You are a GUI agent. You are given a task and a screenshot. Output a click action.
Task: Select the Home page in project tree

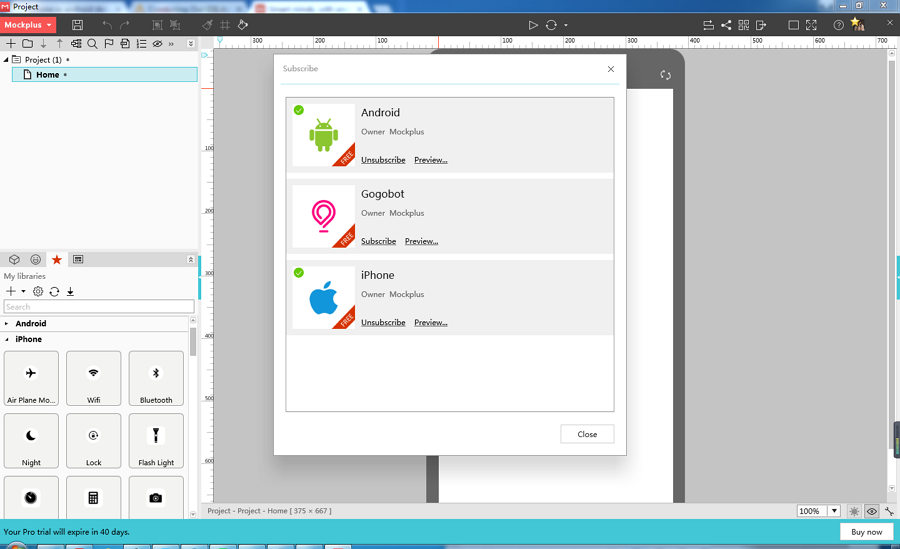click(104, 75)
